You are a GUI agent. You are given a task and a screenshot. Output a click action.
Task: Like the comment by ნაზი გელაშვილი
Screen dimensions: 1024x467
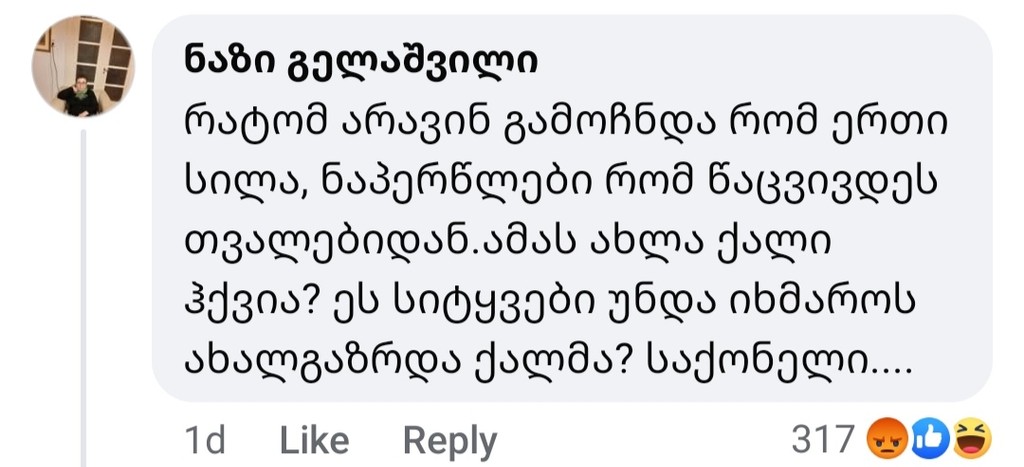click(314, 440)
